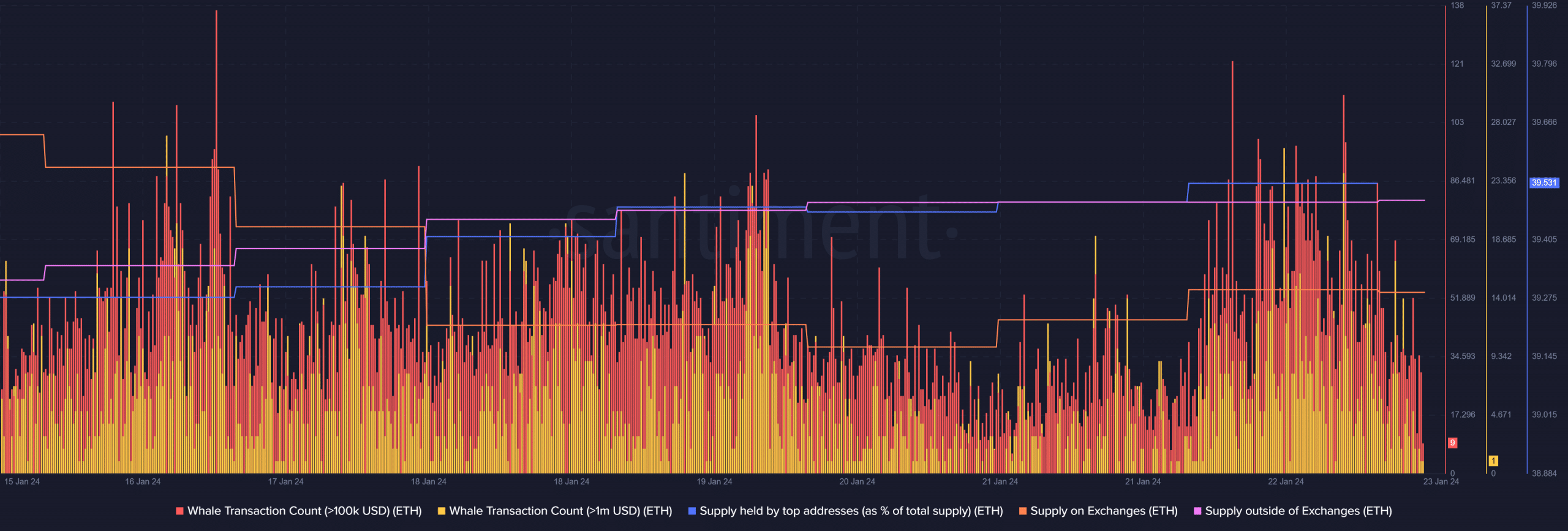This screenshot has height=531, width=1568.
Task: Click the red 9 value badge on axis
Action: (1452, 443)
